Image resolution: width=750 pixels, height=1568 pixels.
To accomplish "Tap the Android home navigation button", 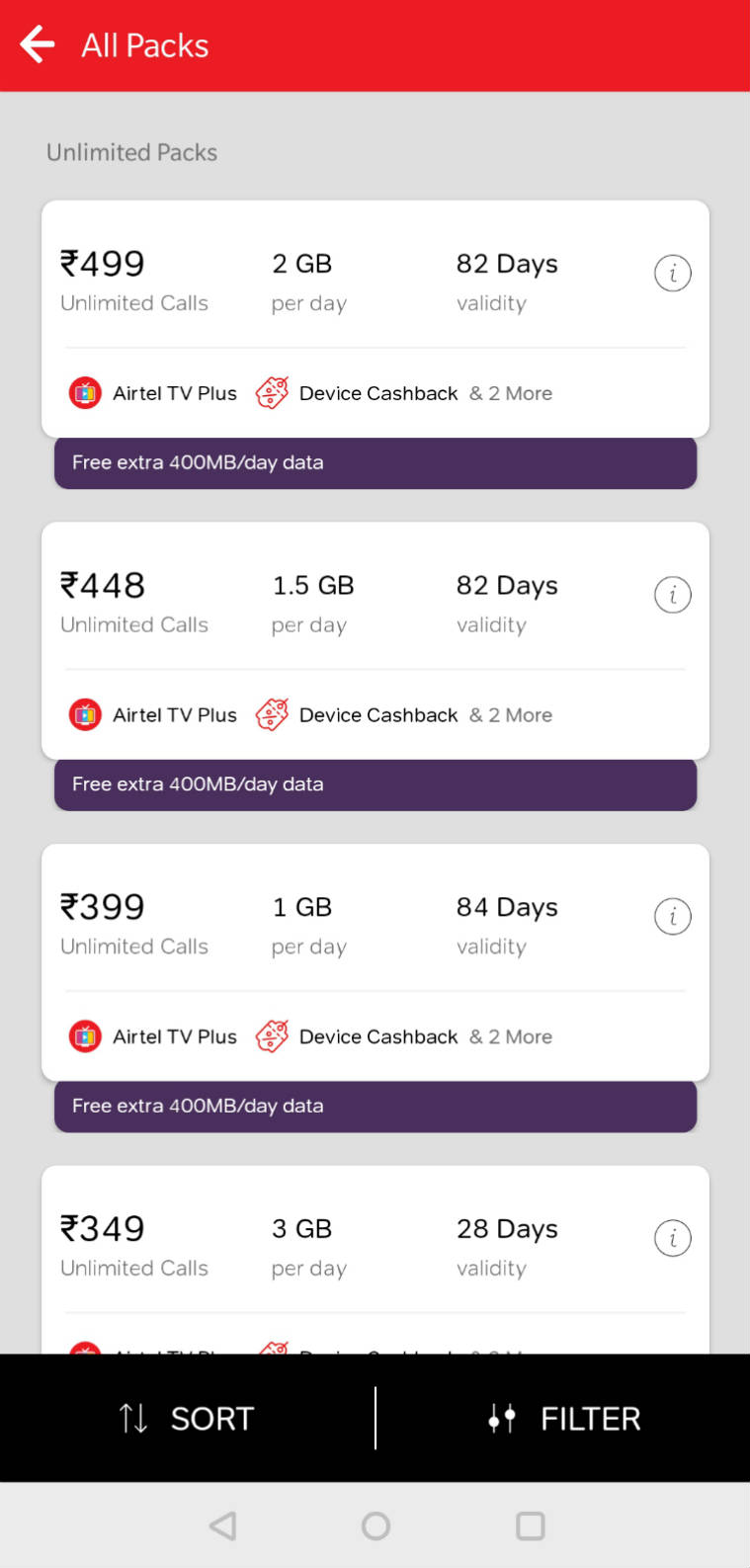I will click(x=375, y=1525).
